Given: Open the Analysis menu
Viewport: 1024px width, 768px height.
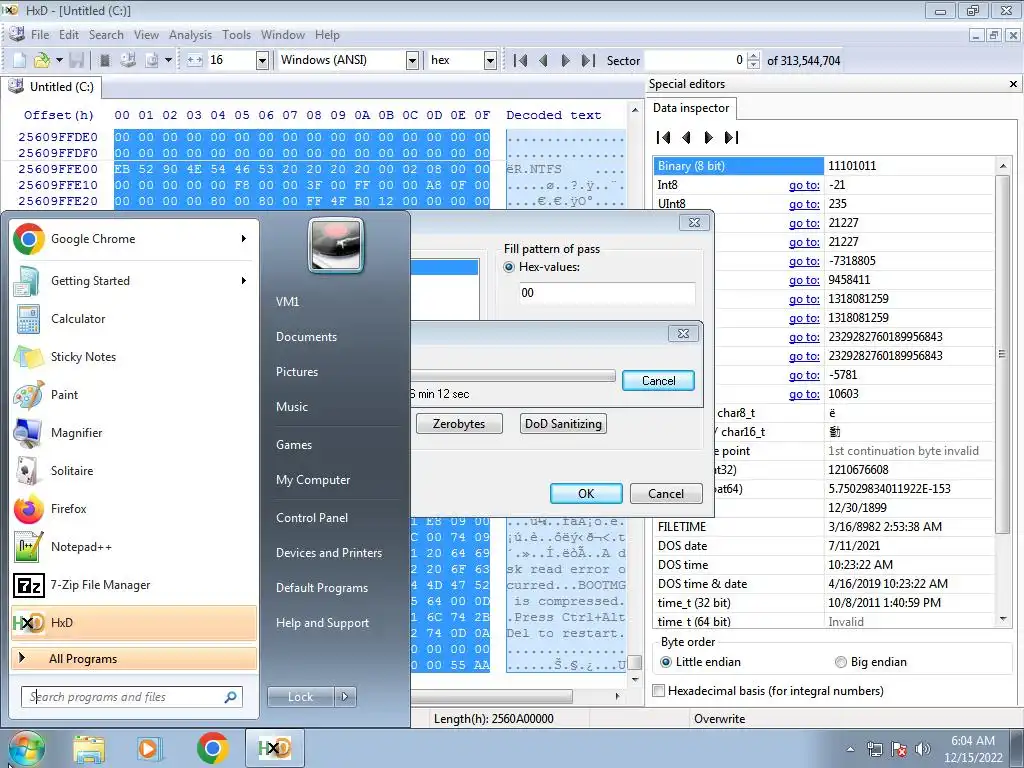Looking at the screenshot, I should point(190,35).
